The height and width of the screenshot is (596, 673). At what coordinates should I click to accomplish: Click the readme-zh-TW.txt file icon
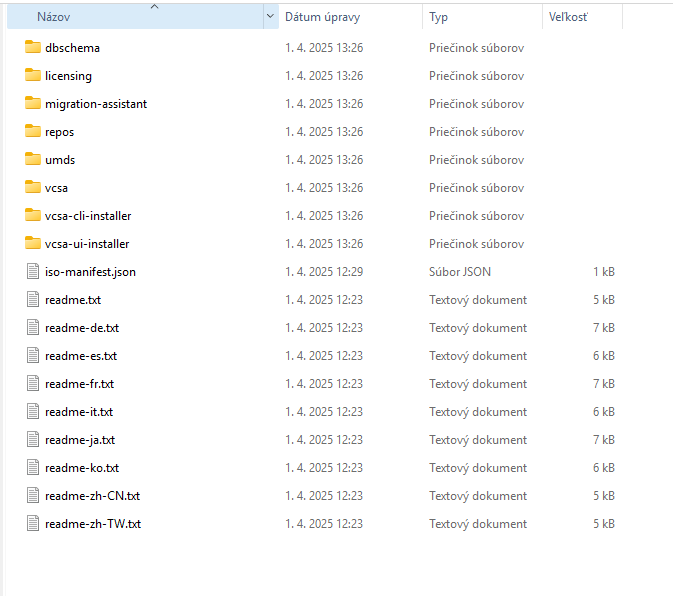33,523
